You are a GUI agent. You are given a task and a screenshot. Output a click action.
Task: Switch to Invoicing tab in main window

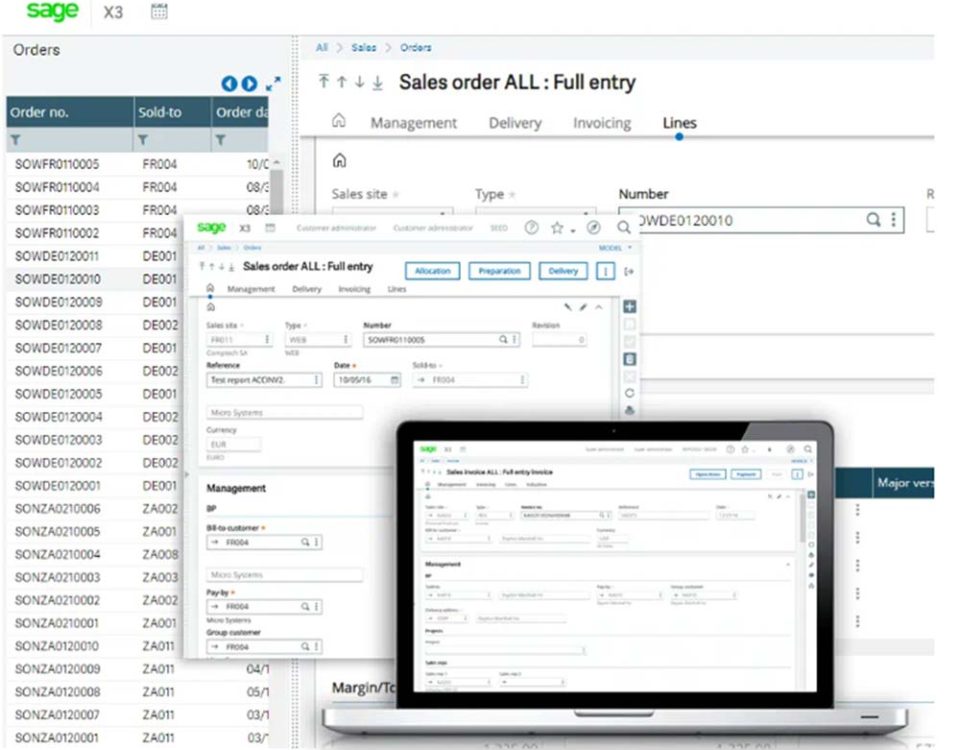point(602,123)
